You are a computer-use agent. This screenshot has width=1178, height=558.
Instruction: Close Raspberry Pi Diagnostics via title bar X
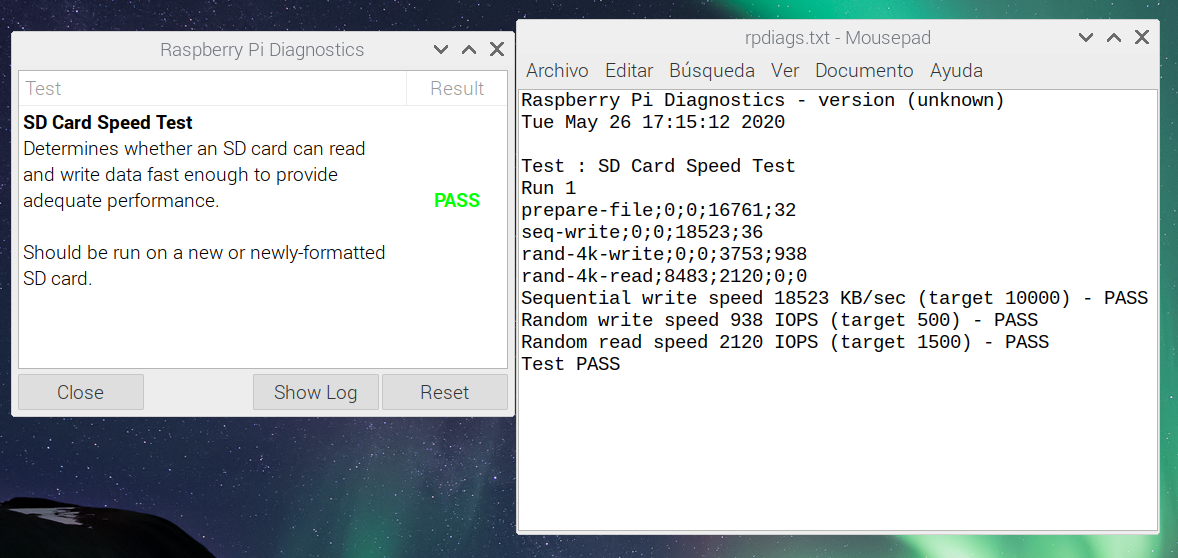tap(497, 50)
